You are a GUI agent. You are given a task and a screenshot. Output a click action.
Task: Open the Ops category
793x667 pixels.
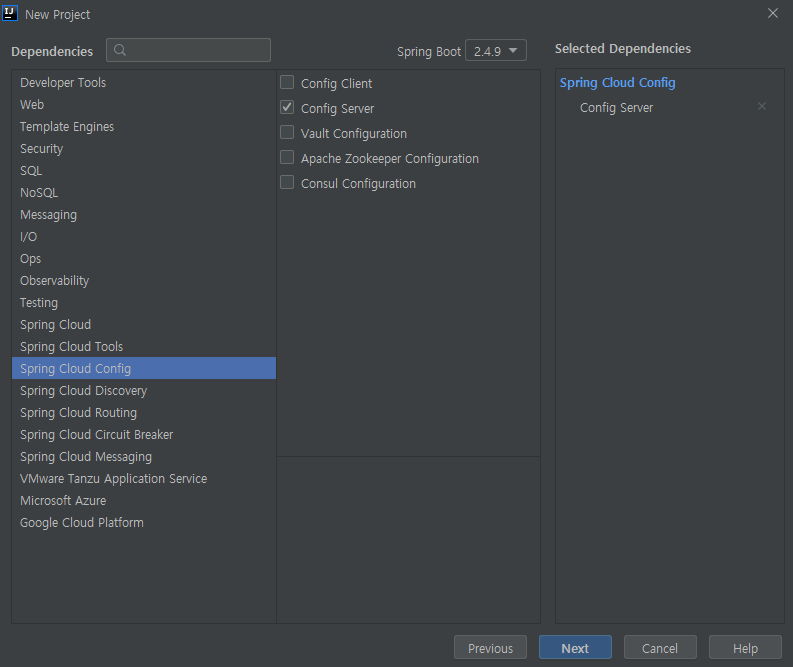144,258
